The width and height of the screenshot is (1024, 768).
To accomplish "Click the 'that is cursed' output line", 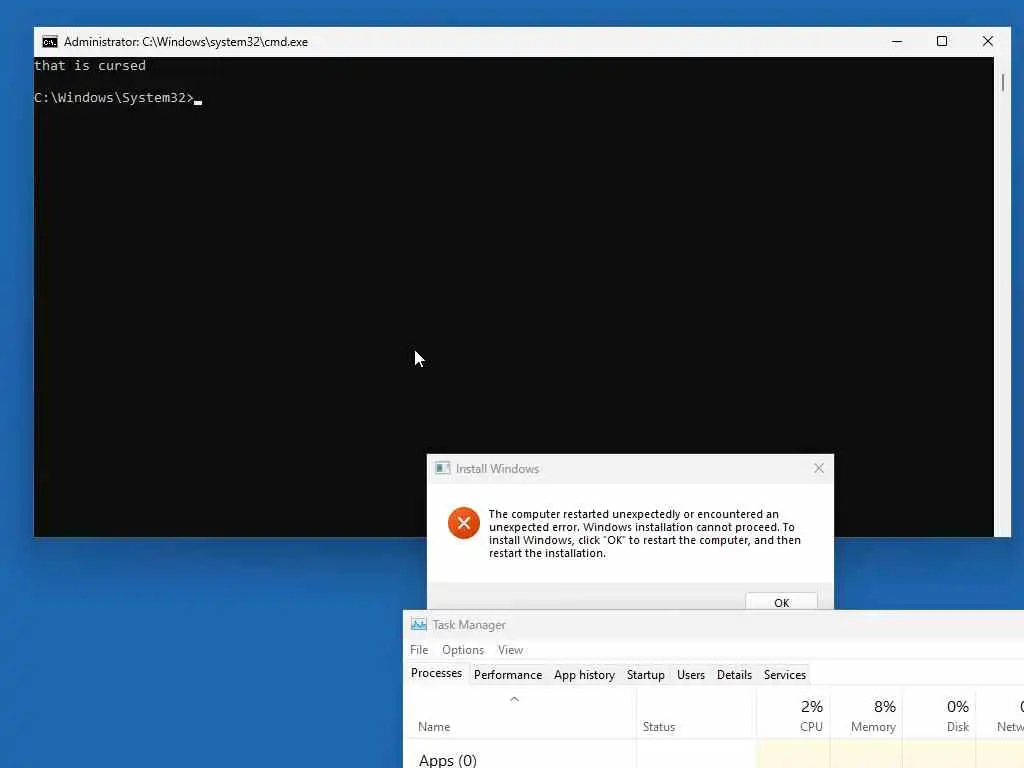I will click(x=89, y=65).
